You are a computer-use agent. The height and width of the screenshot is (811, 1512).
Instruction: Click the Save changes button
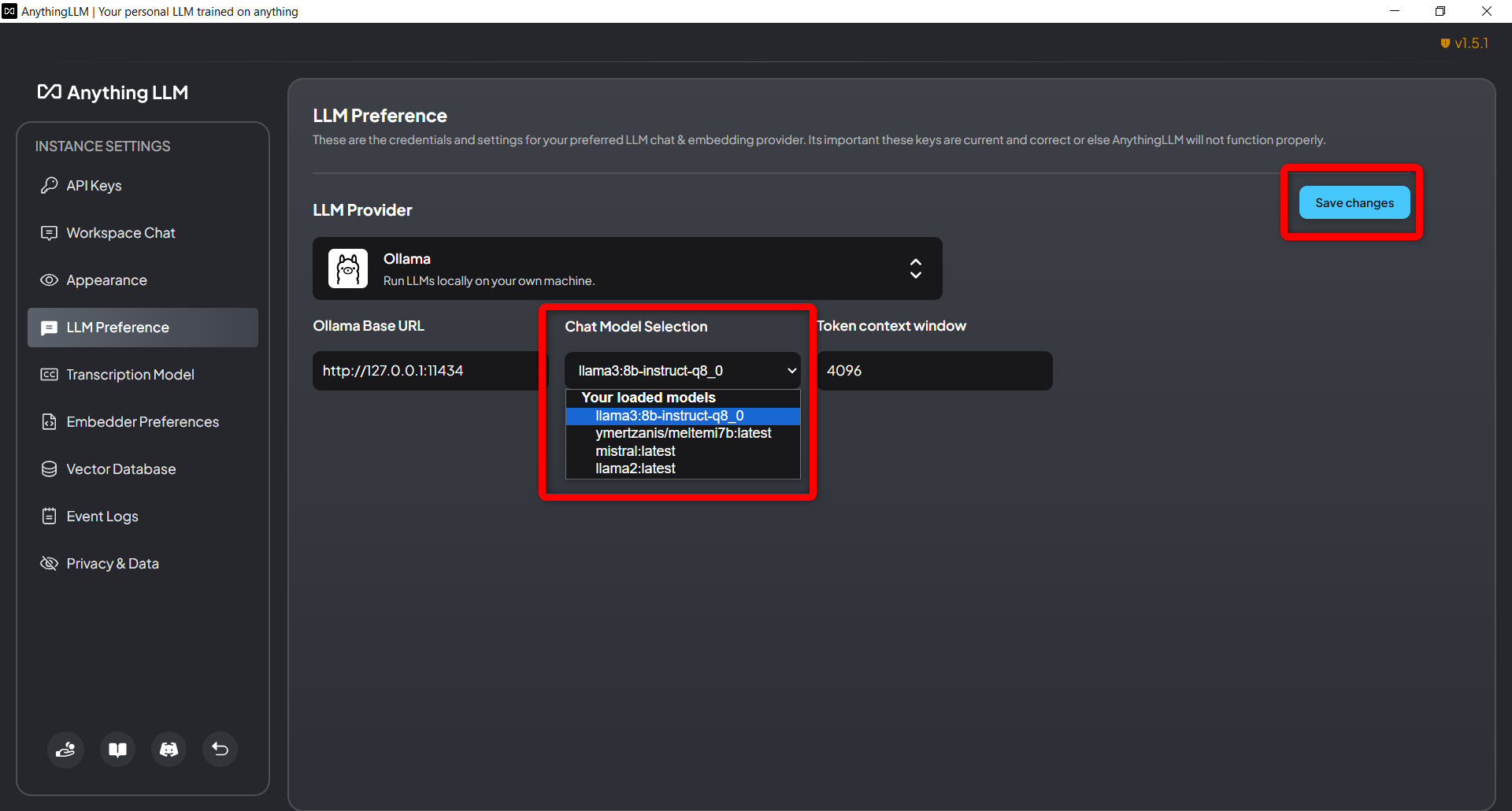pyautogui.click(x=1354, y=203)
